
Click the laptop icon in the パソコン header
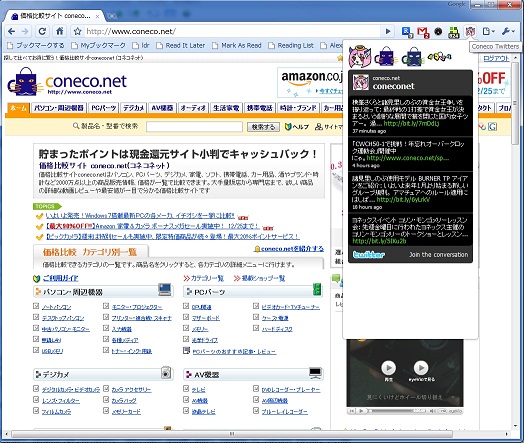tap(165, 290)
